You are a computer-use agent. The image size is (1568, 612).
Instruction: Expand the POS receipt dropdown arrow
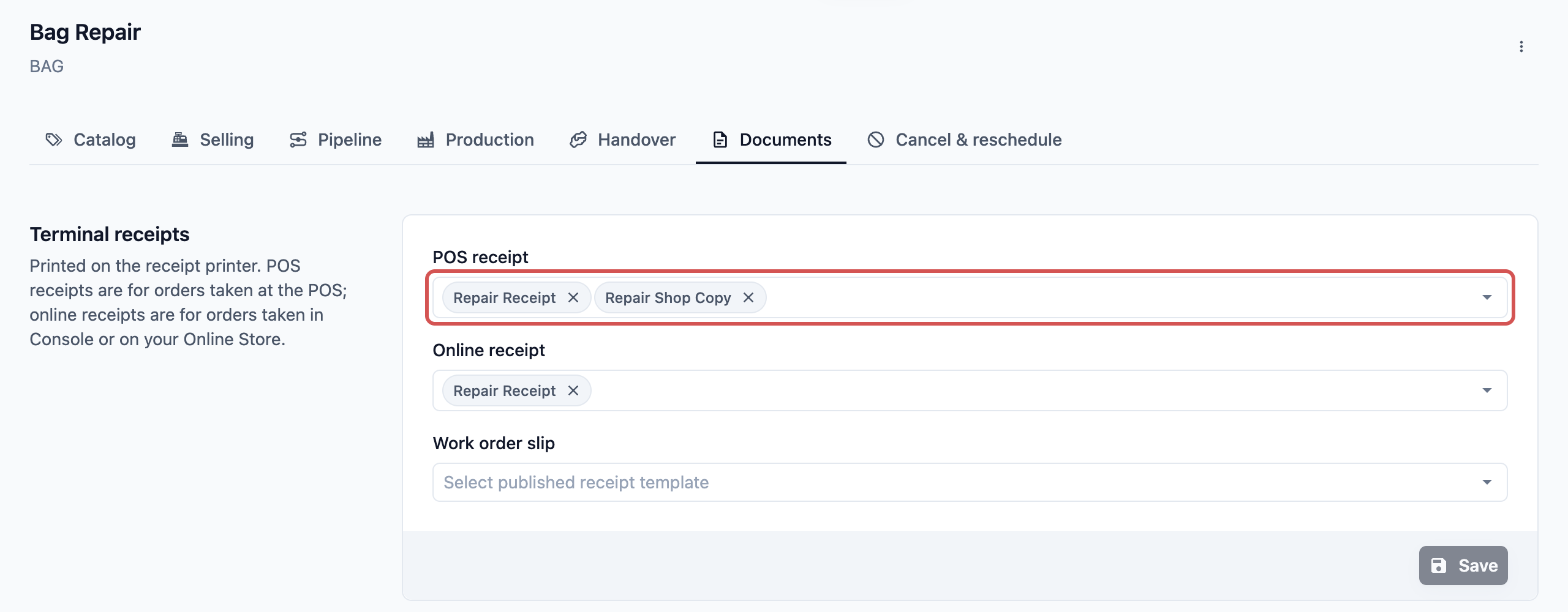(x=1487, y=297)
